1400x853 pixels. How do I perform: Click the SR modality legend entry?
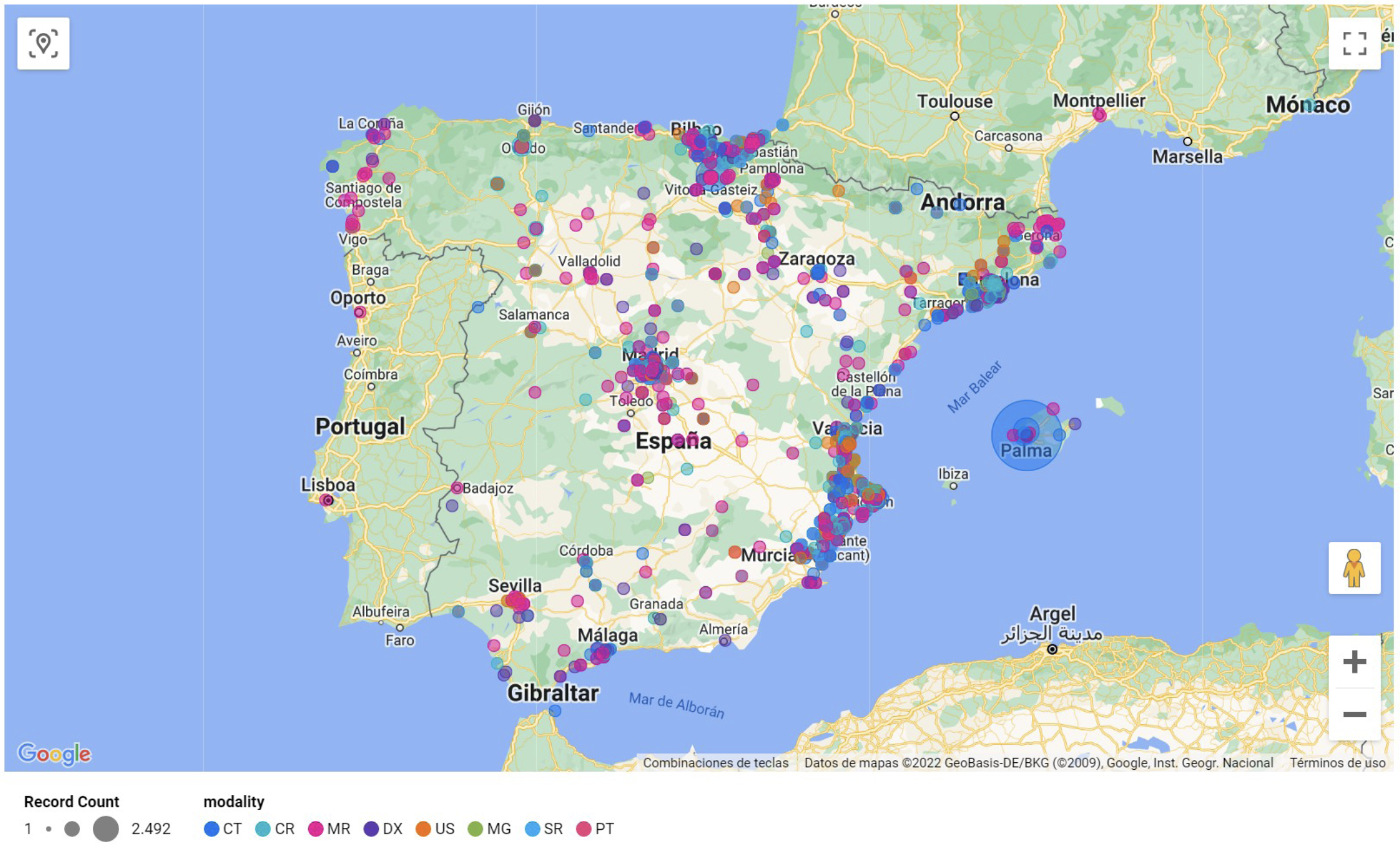pyautogui.click(x=543, y=829)
